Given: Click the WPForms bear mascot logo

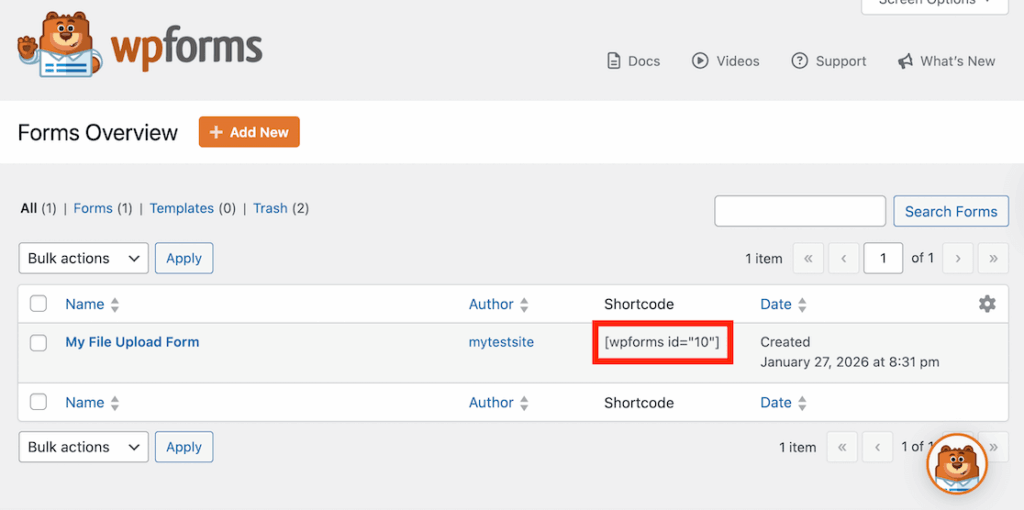Looking at the screenshot, I should click(x=59, y=44).
